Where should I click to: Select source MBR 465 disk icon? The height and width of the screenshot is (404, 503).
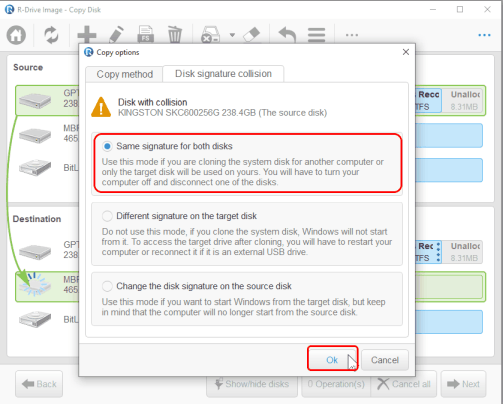click(x=35, y=135)
